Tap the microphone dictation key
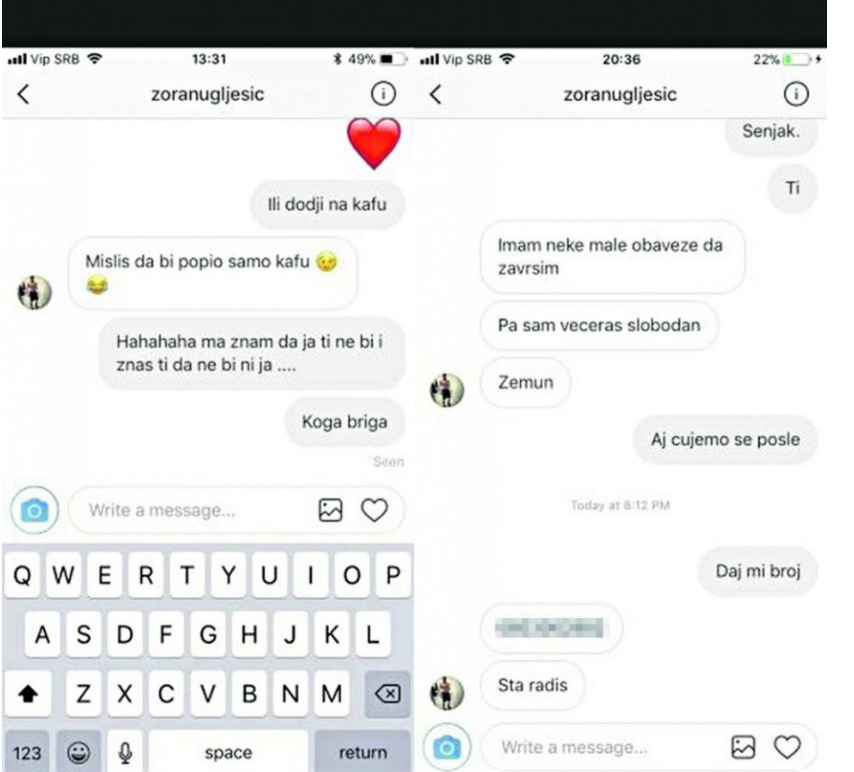The height and width of the screenshot is (772, 854). 125,752
